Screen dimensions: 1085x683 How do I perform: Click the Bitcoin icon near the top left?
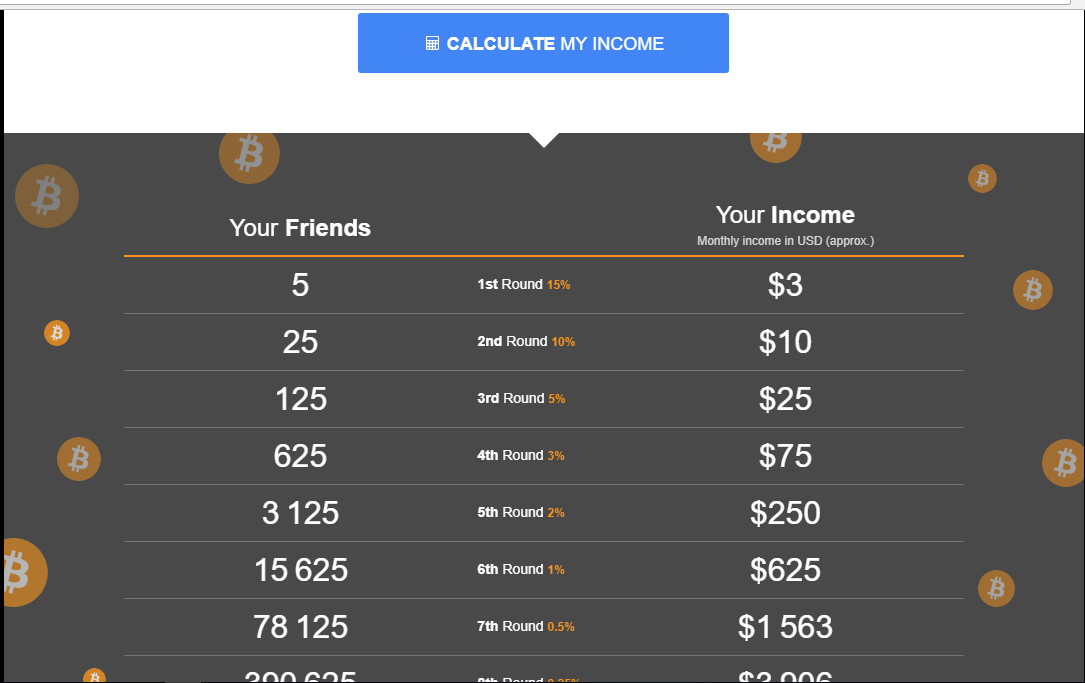coord(47,196)
